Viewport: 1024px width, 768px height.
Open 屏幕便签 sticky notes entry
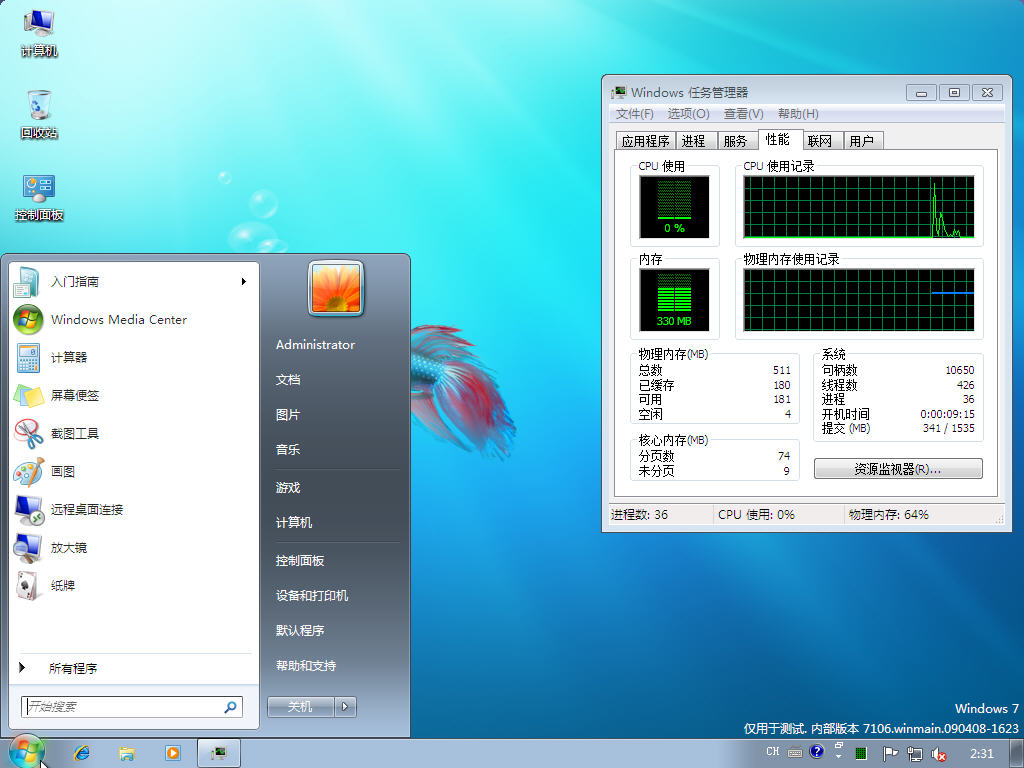point(133,395)
